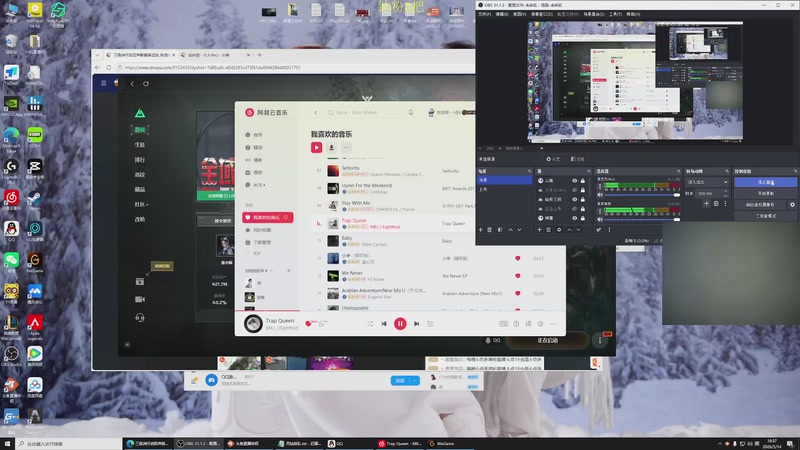Image resolution: width=800 pixels, height=450 pixels.
Task: Pause the Trap Queen song playback
Action: coord(400,323)
